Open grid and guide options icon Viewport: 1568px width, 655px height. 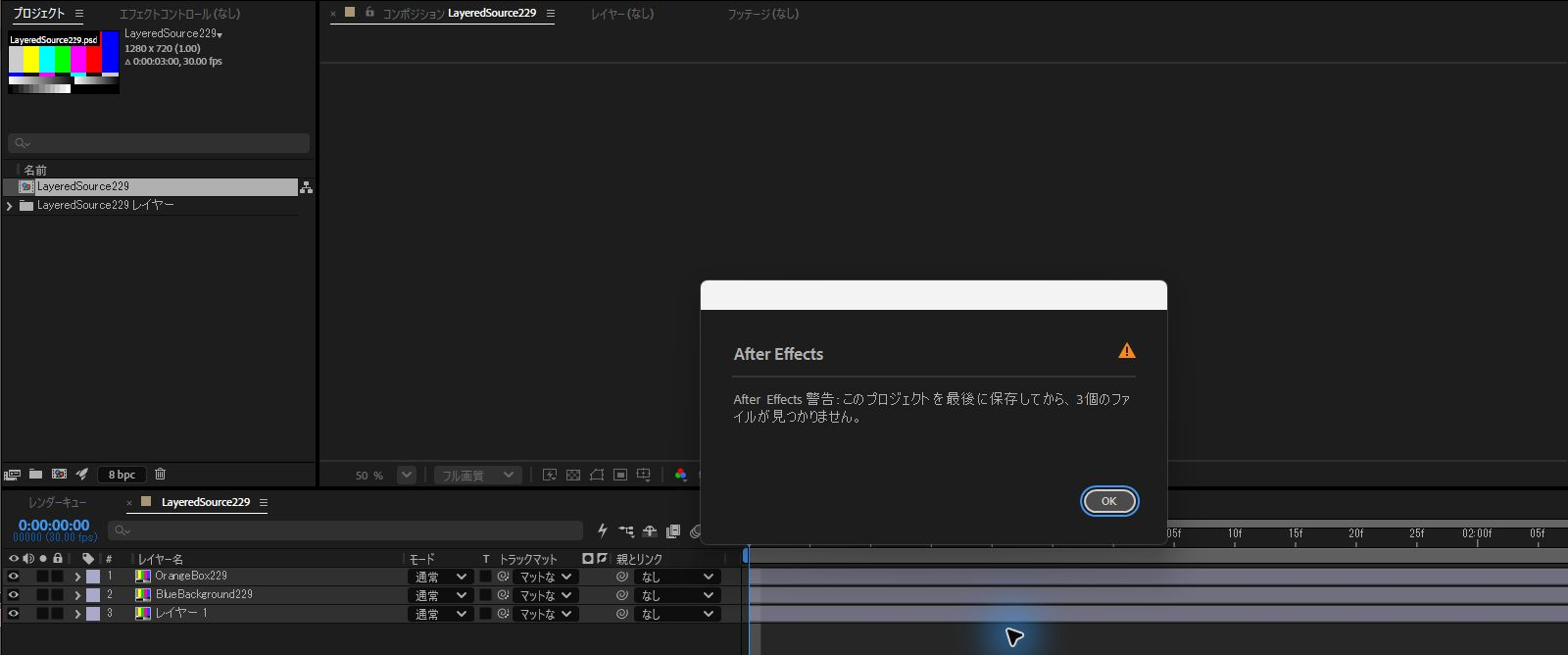pos(644,476)
